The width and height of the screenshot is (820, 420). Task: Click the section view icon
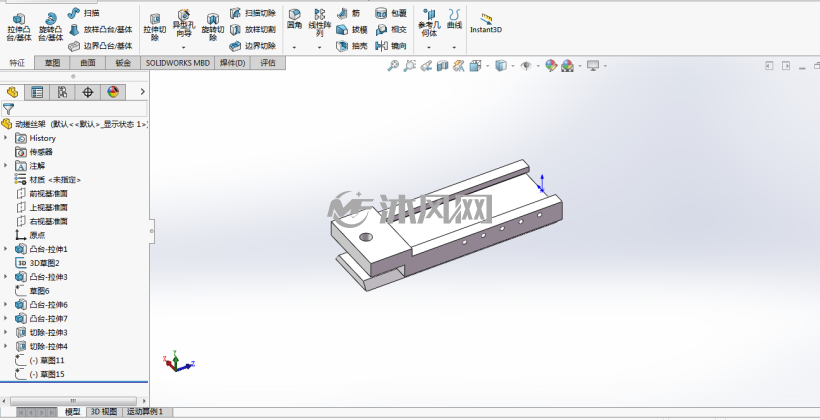442,66
